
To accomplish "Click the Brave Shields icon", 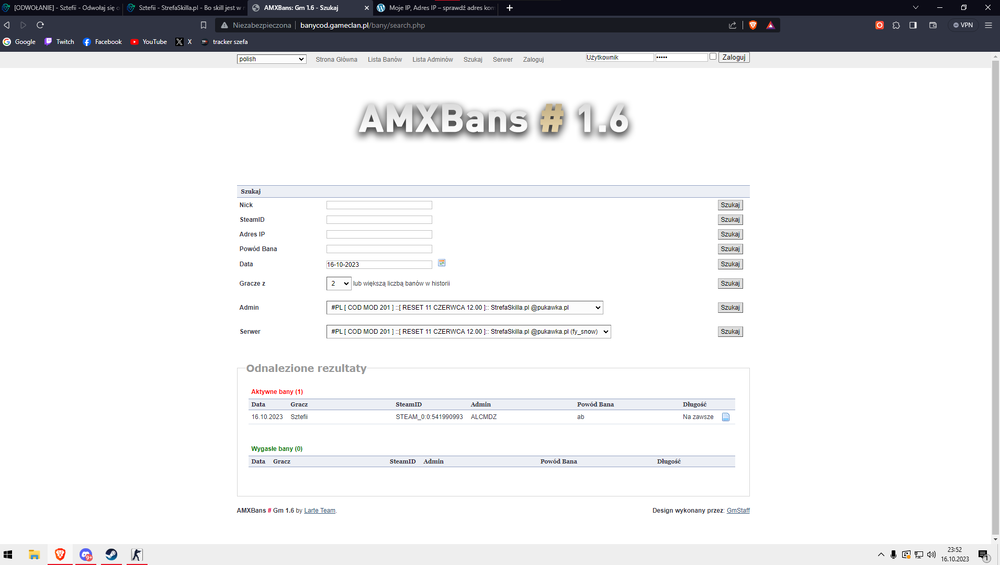I will pos(753,25).
